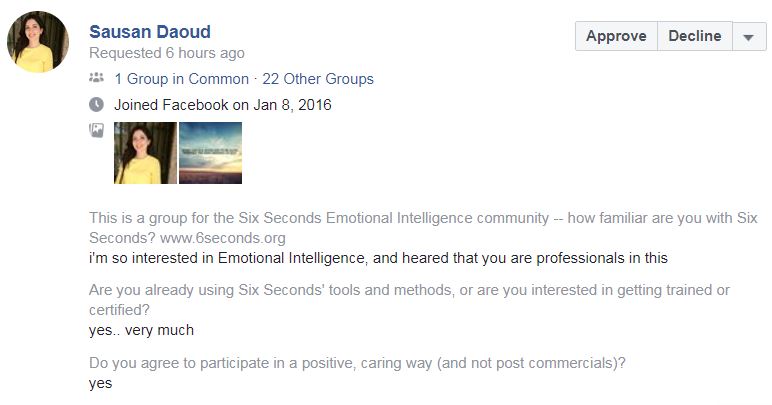The width and height of the screenshot is (772, 405).
Task: View the '22 Other Groups' link
Action: coord(318,79)
